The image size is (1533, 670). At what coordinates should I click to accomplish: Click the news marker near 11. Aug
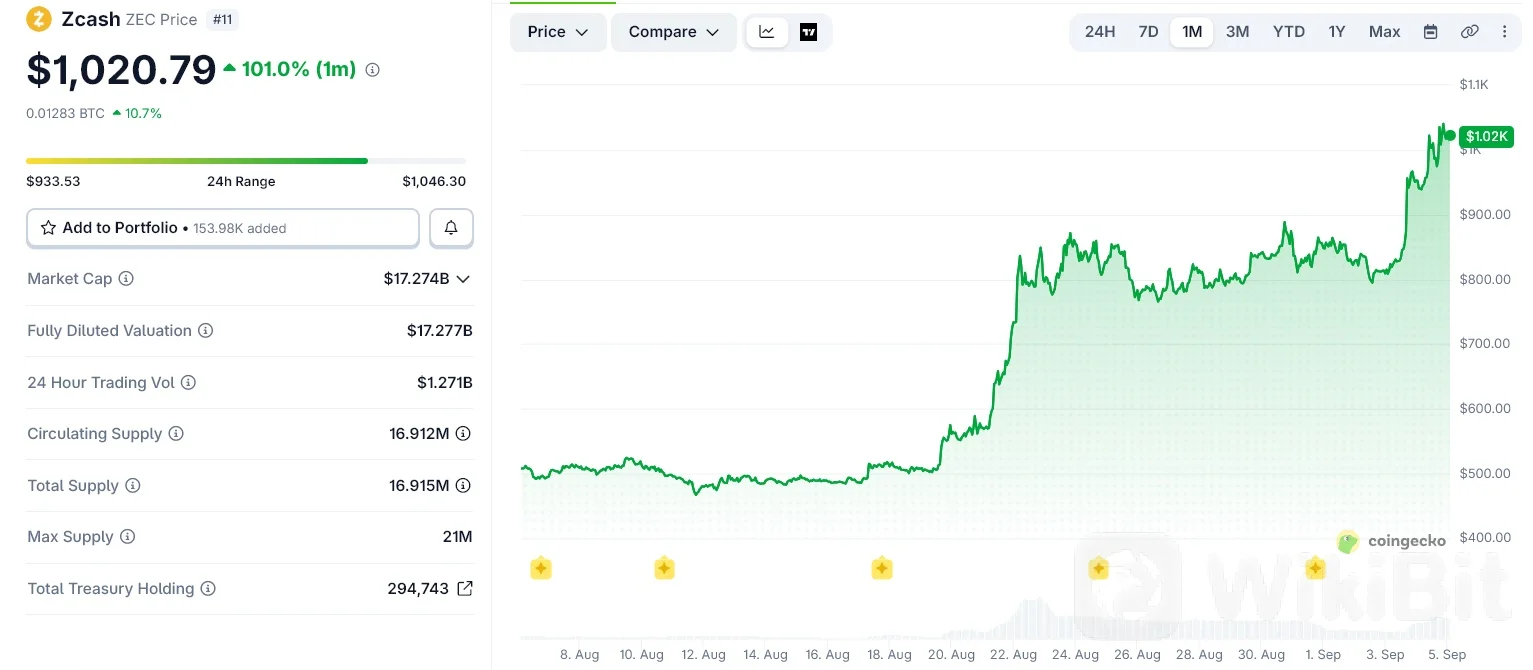[x=664, y=569]
